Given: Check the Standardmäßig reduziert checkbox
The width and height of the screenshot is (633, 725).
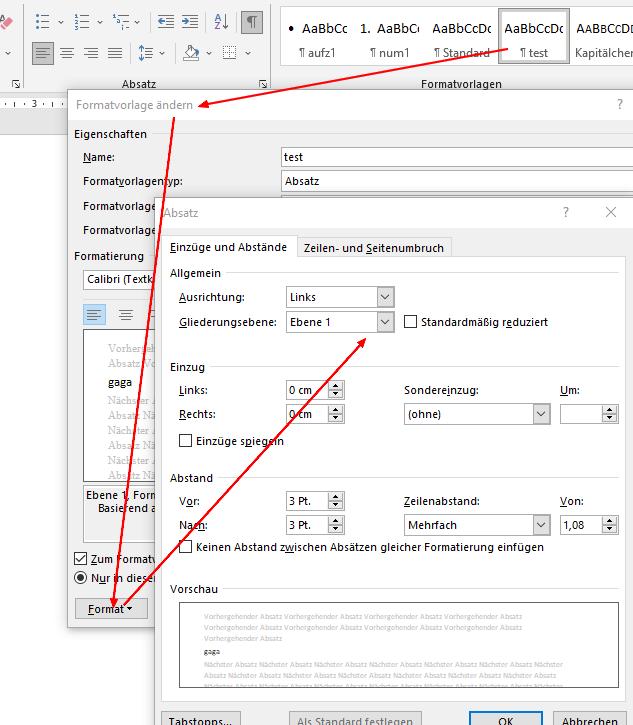Looking at the screenshot, I should coord(411,322).
